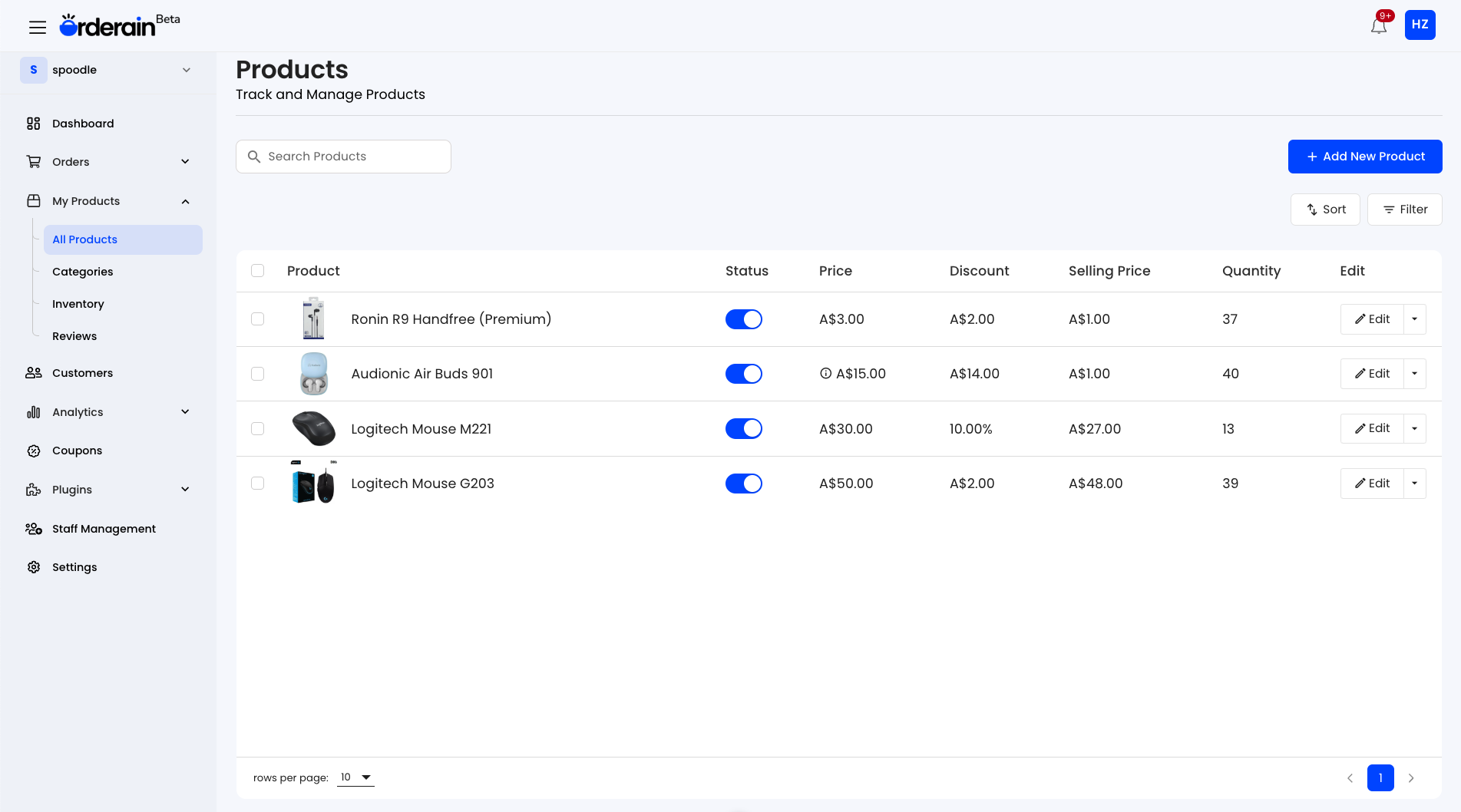1461x812 pixels.
Task: Open the Coupons section
Action: tap(76, 451)
